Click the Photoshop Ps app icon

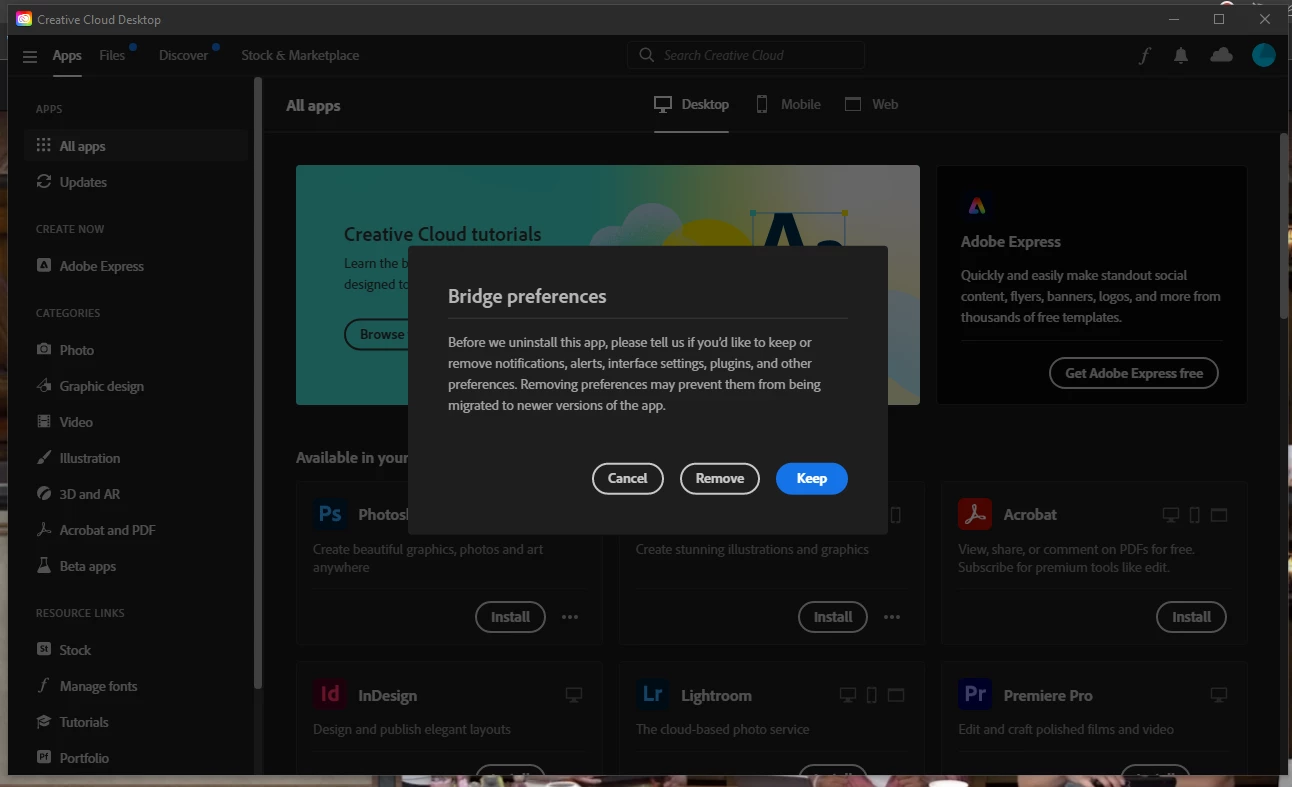[x=330, y=514]
